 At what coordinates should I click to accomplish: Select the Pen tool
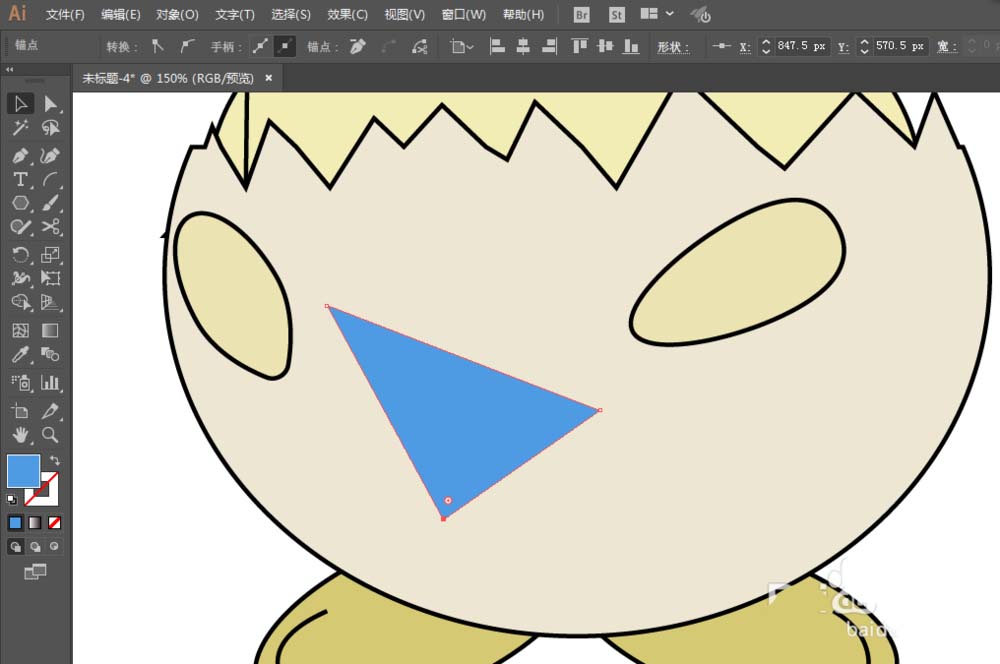click(x=20, y=156)
